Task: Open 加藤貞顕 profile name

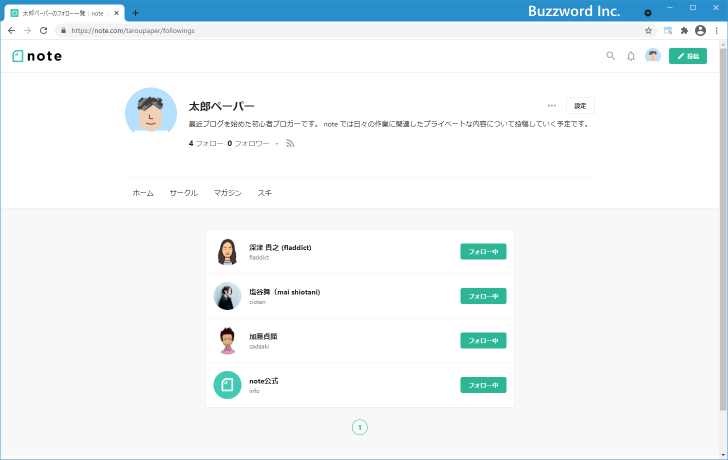Action: click(263, 337)
